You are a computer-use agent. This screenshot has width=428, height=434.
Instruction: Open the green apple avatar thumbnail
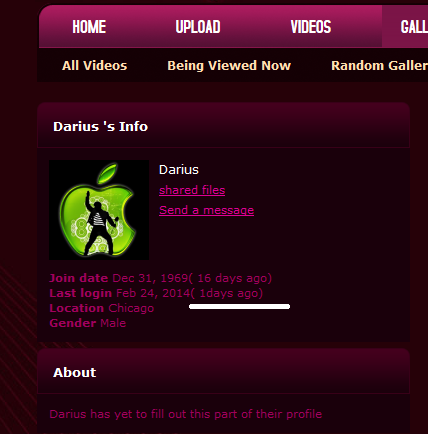pos(99,210)
